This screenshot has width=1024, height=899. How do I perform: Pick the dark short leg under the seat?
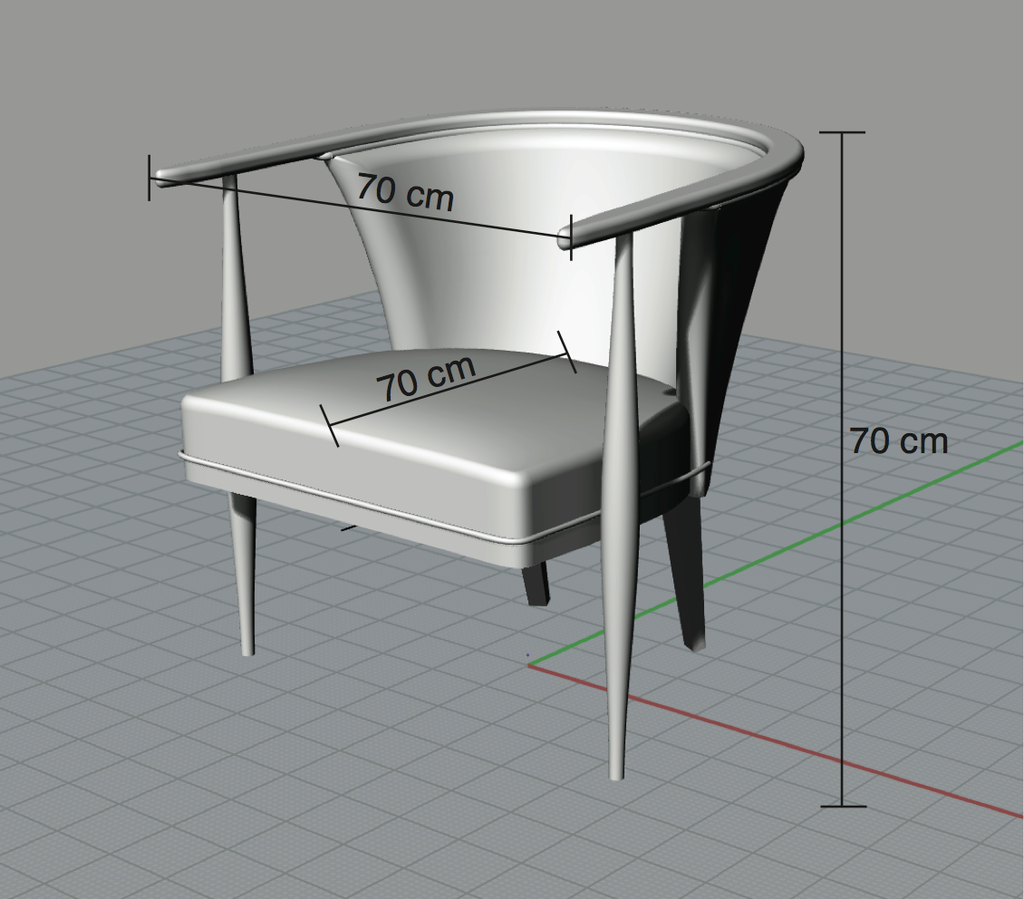(x=536, y=583)
